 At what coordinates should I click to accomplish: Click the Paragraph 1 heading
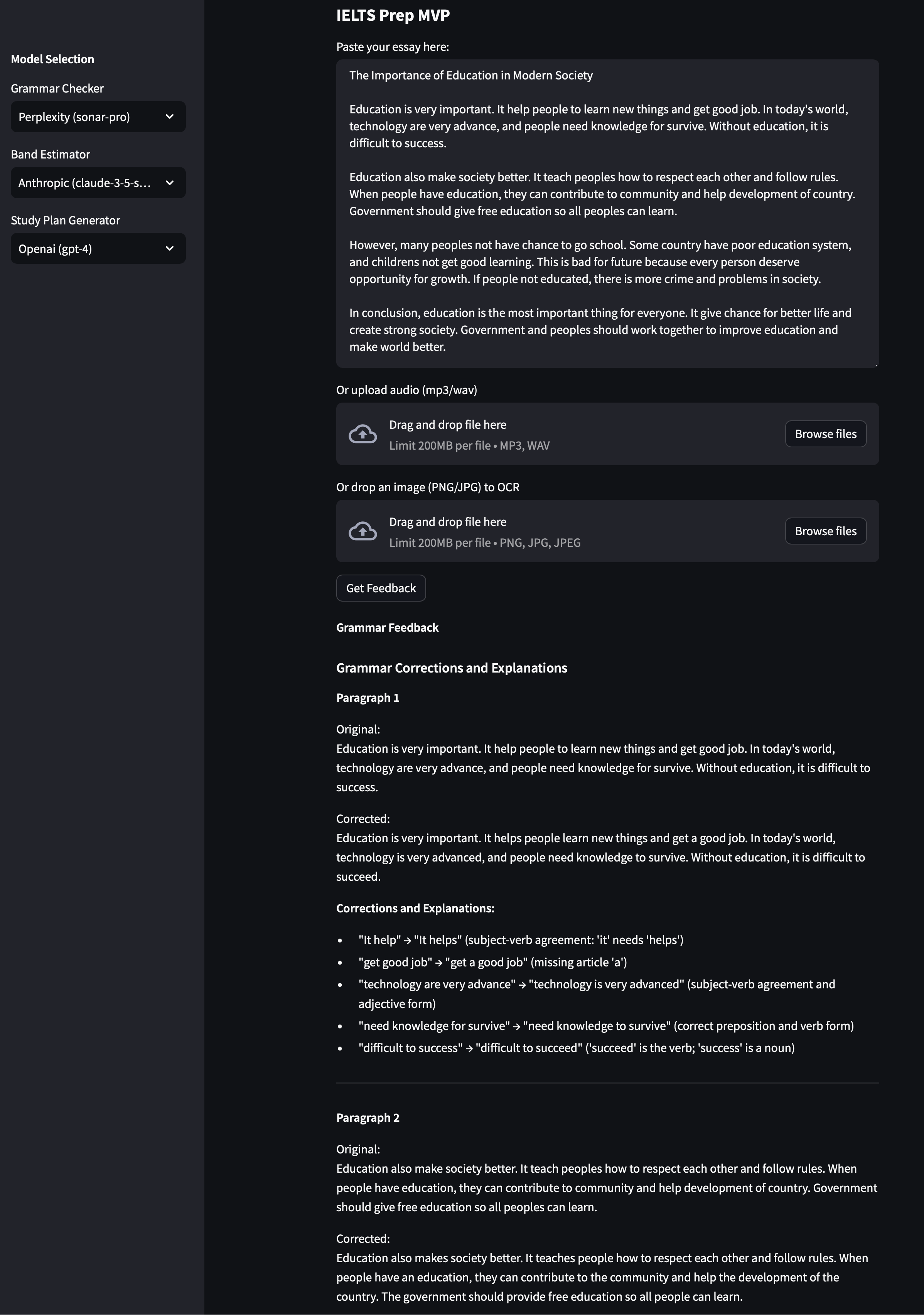pyautogui.click(x=368, y=698)
